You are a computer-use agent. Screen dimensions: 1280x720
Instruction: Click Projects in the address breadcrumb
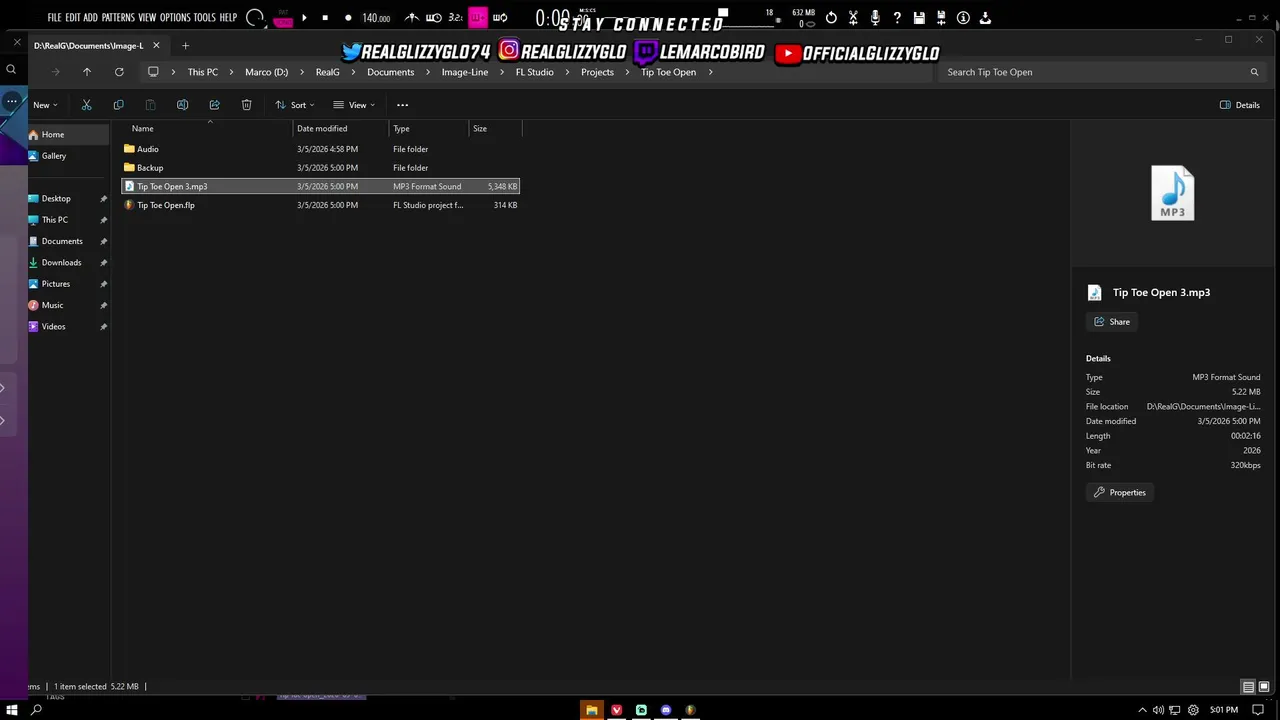coord(597,72)
